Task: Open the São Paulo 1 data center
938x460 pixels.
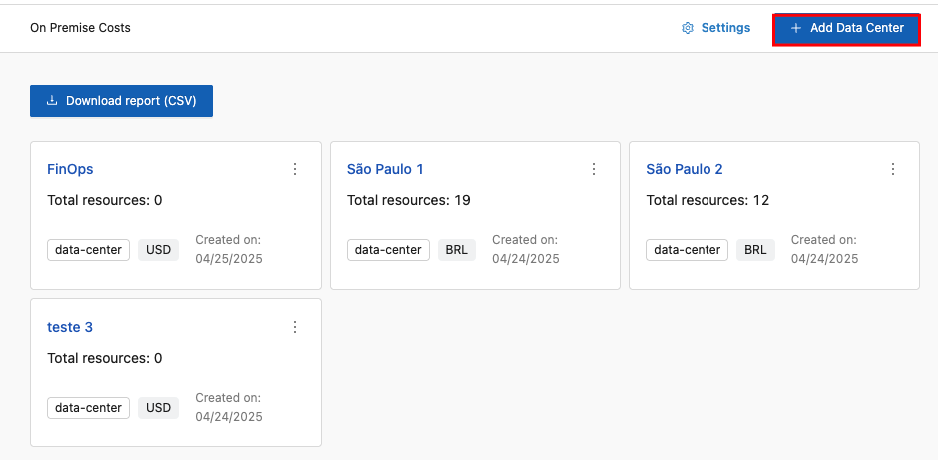Action: point(385,169)
